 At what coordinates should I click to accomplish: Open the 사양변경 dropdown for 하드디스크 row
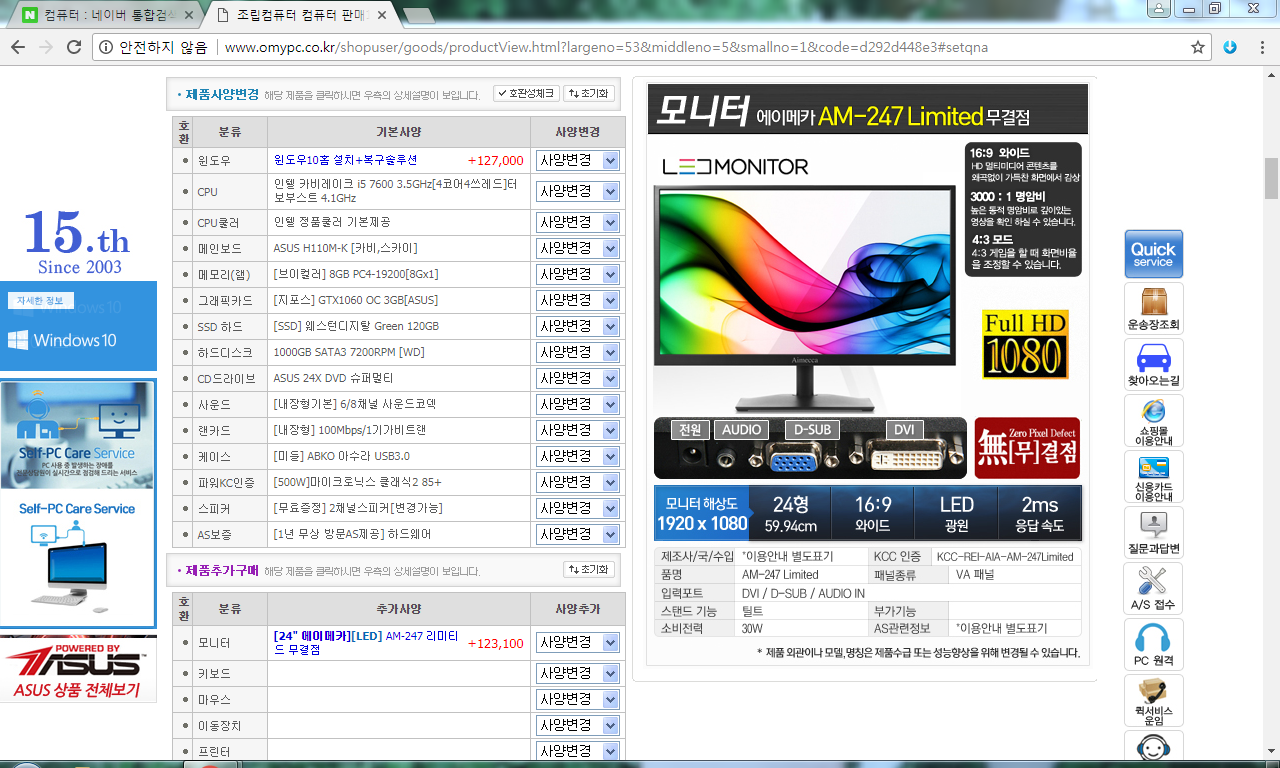(x=577, y=352)
